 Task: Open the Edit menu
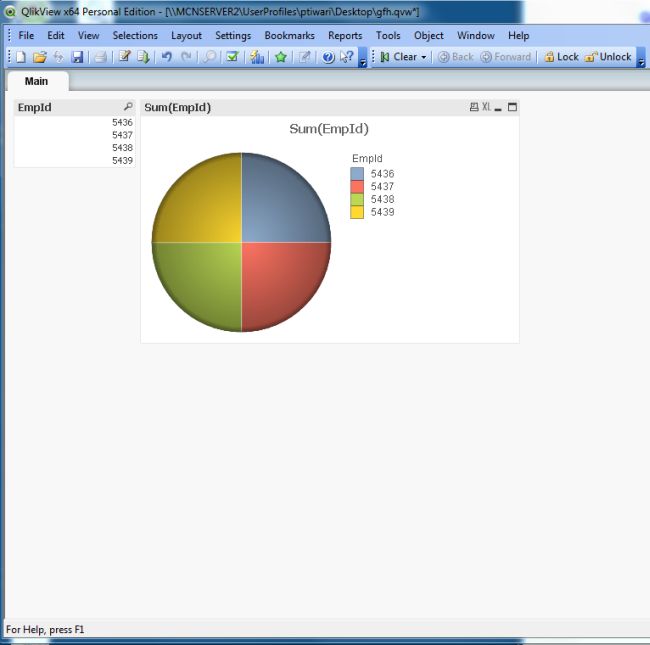pyautogui.click(x=56, y=36)
